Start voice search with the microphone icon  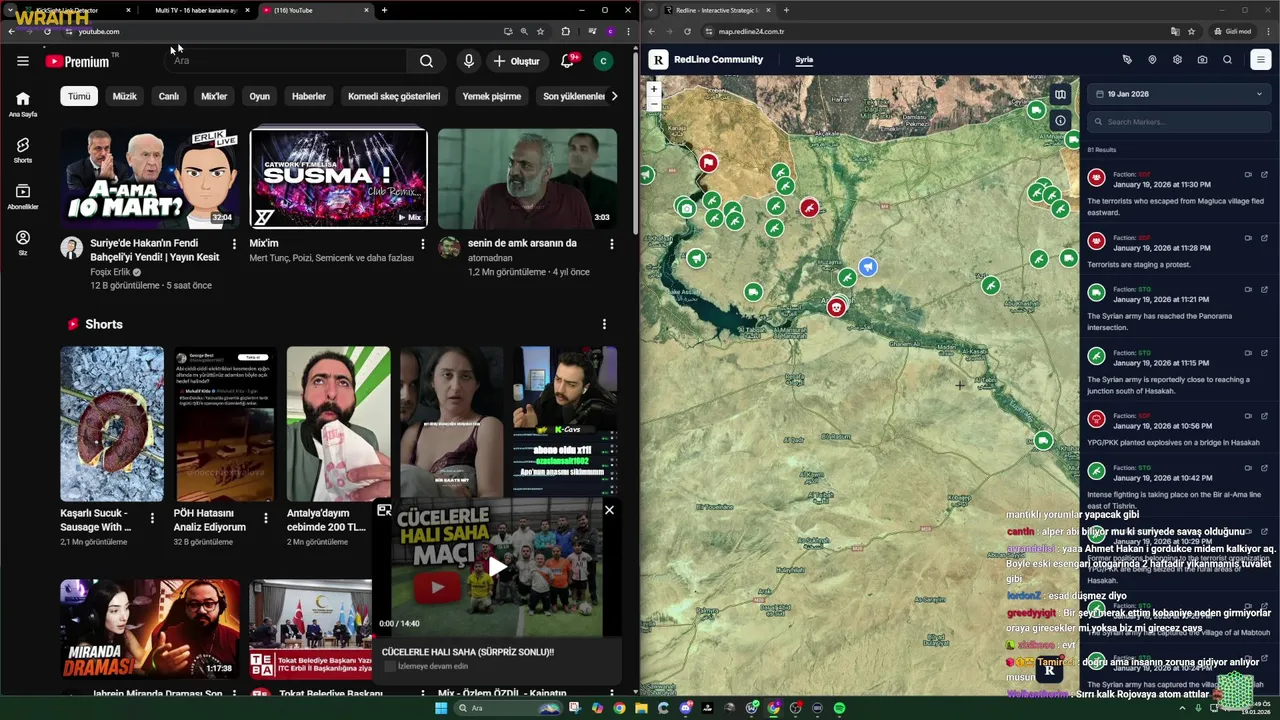tap(468, 61)
